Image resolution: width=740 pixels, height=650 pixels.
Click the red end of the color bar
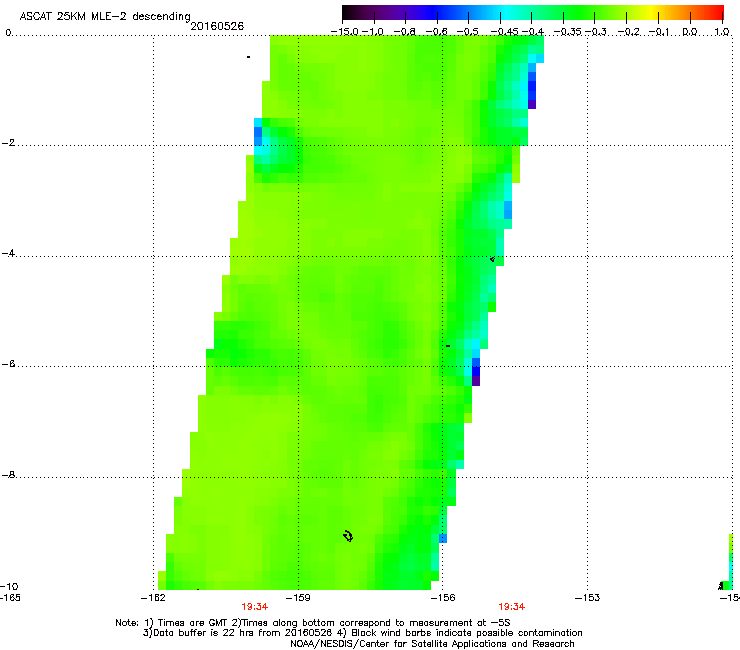pyautogui.click(x=715, y=12)
